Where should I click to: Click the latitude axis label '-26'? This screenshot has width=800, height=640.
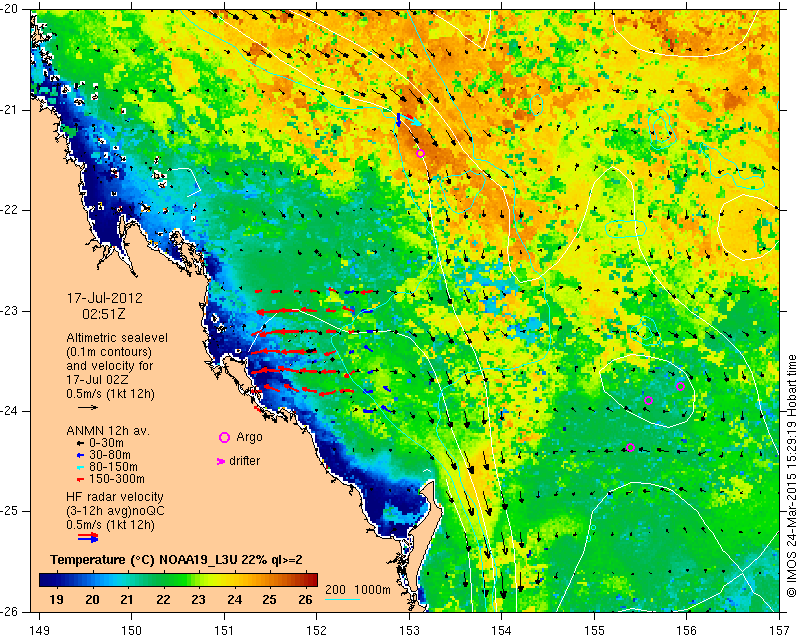(x=9, y=611)
